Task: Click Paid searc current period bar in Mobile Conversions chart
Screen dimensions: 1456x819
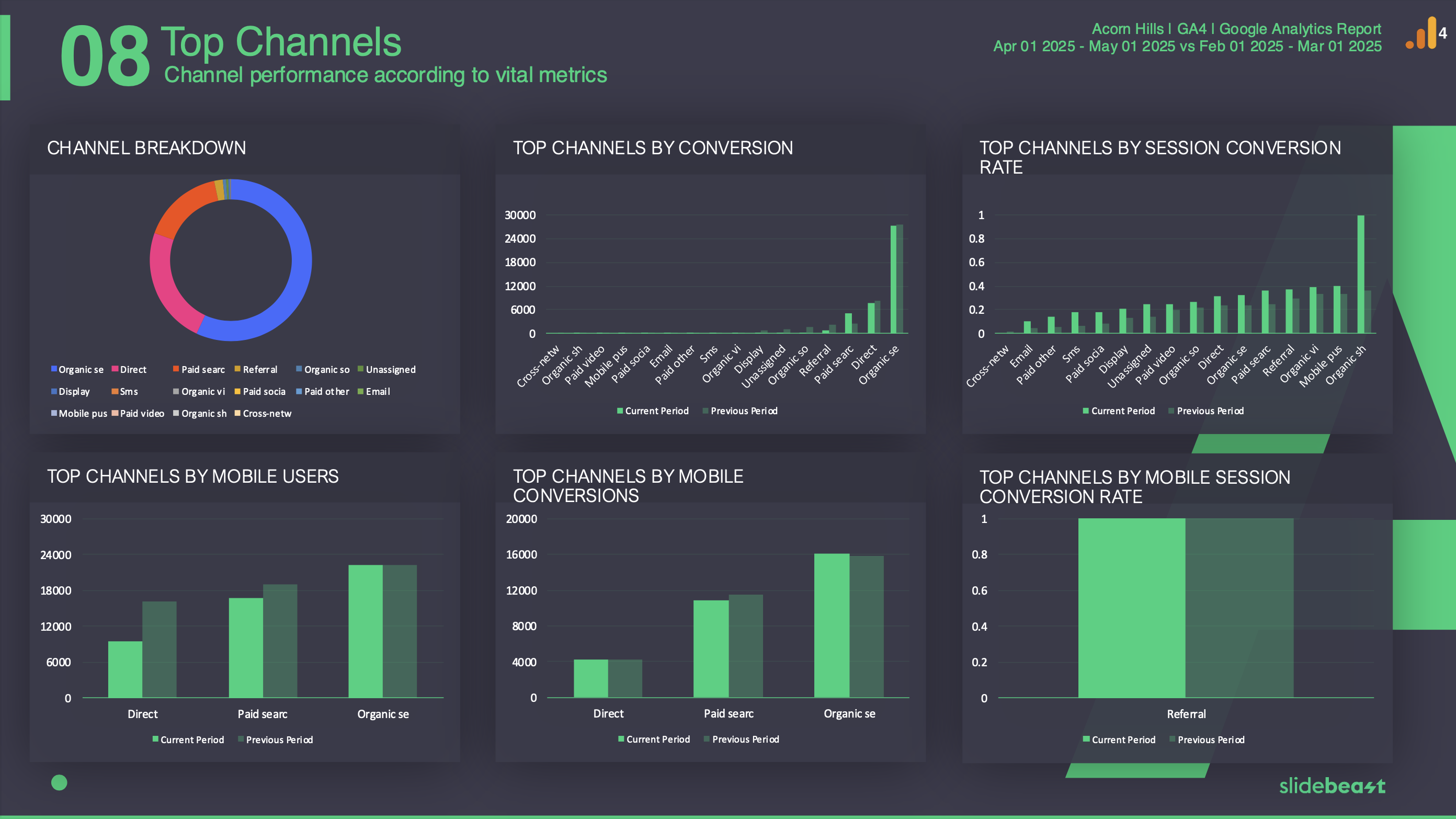Action: point(711,649)
